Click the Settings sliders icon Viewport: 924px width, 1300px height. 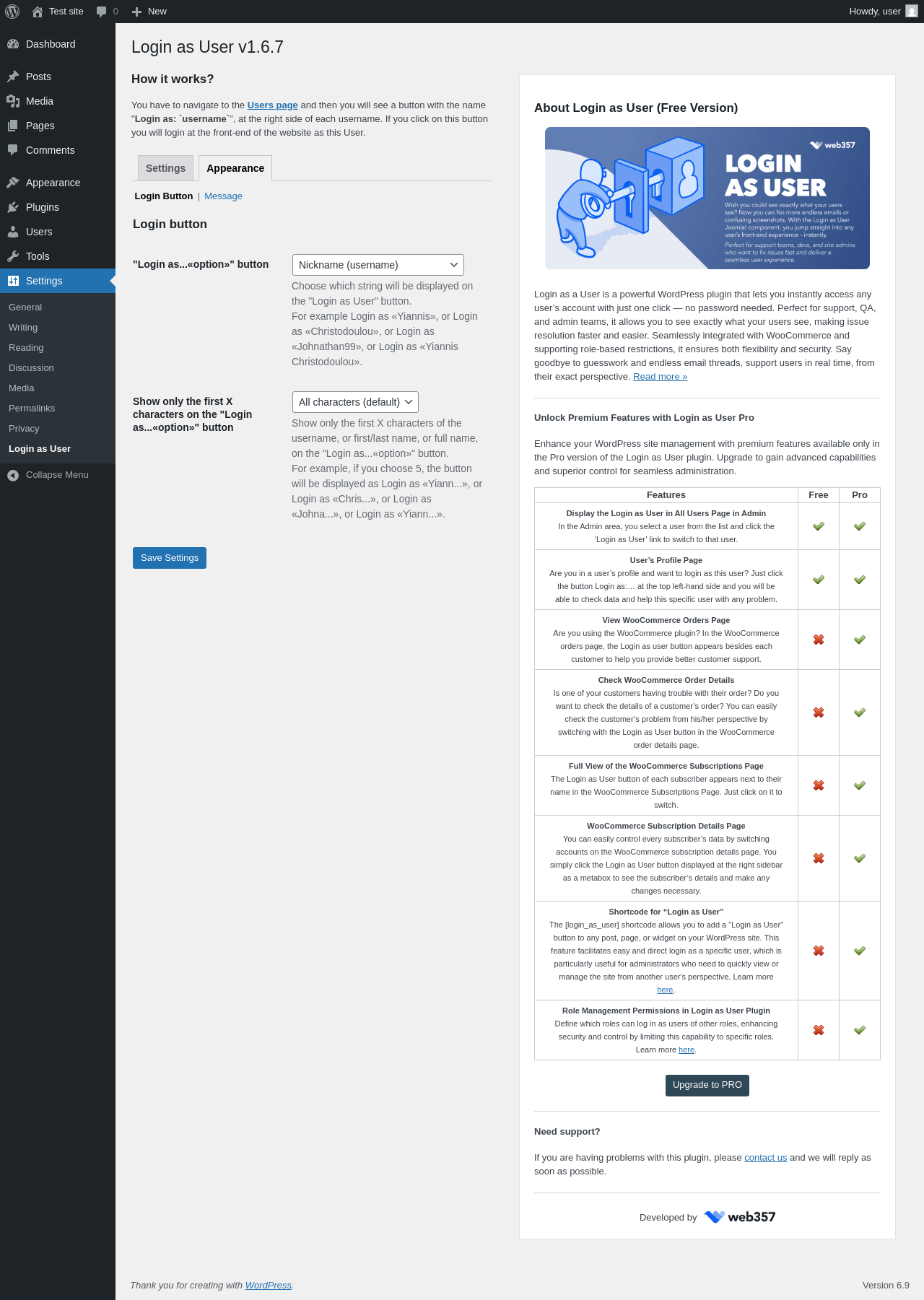pyautogui.click(x=13, y=281)
